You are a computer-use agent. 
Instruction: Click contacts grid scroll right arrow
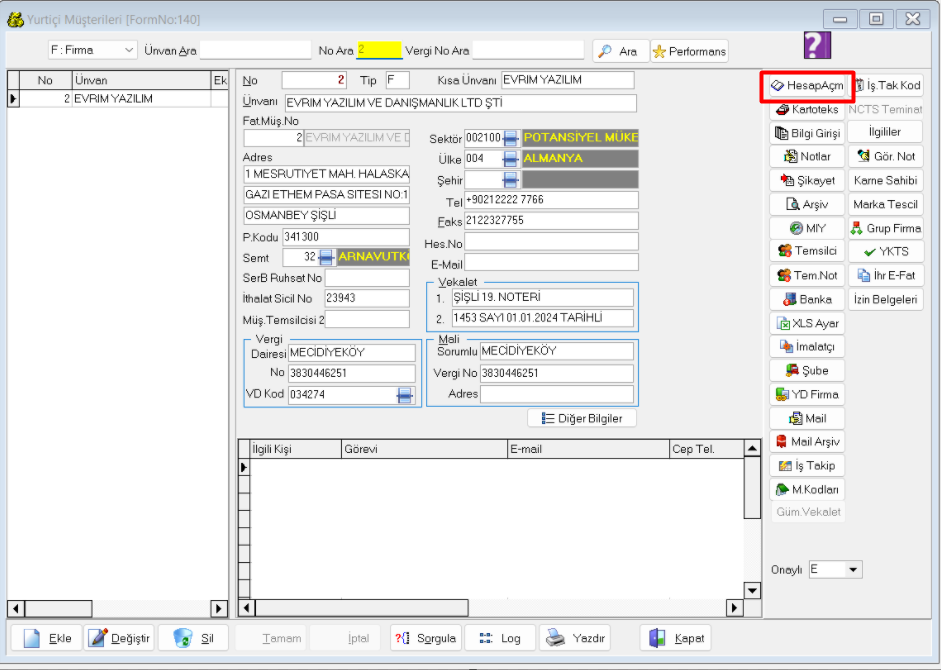tap(734, 608)
